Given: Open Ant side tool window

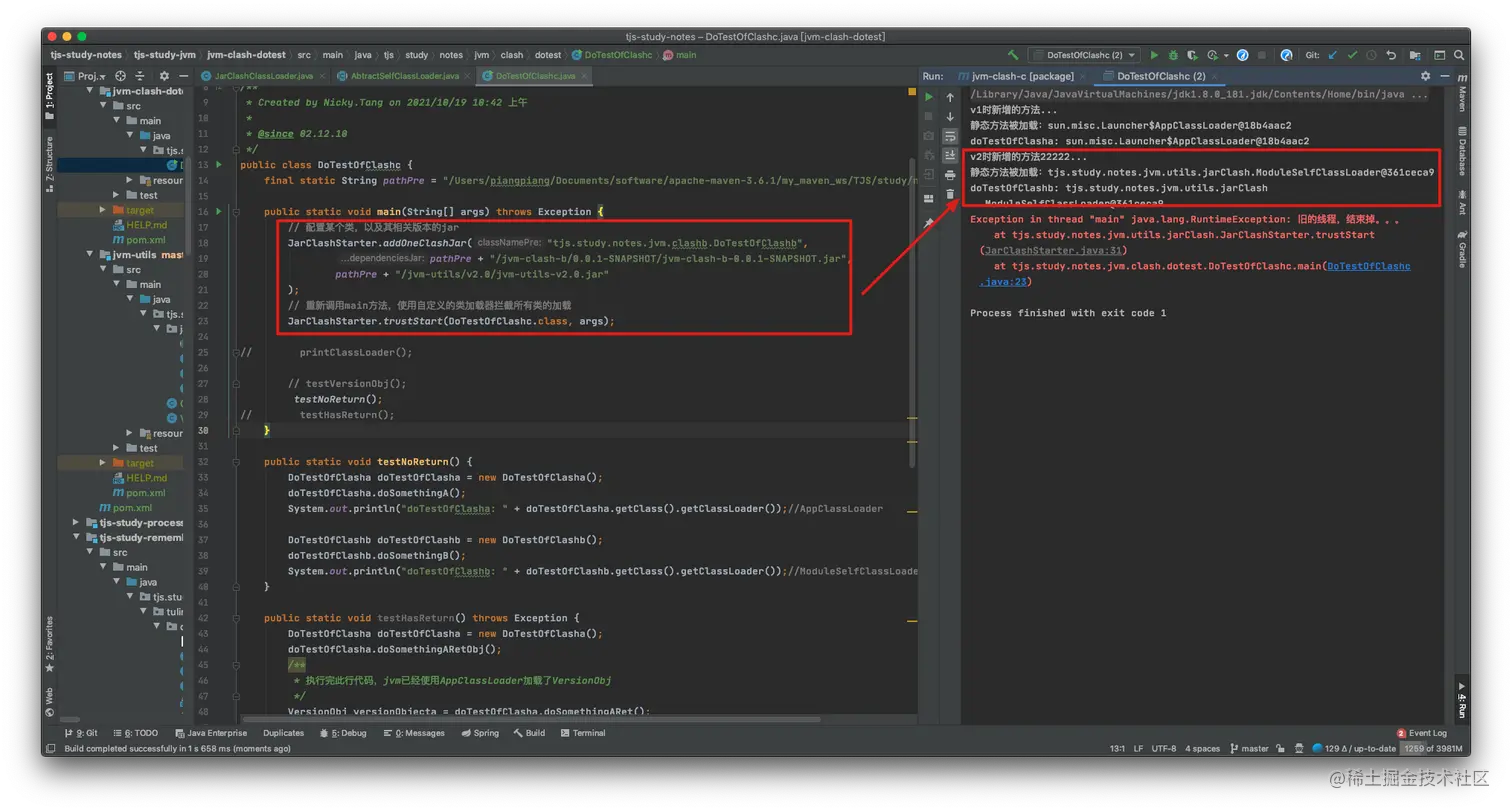Looking at the screenshot, I should [1461, 204].
